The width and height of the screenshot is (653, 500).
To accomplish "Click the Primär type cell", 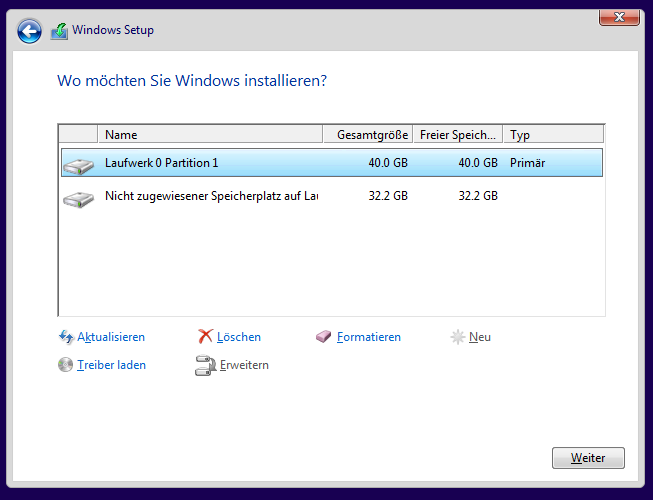I will pyautogui.click(x=527, y=163).
